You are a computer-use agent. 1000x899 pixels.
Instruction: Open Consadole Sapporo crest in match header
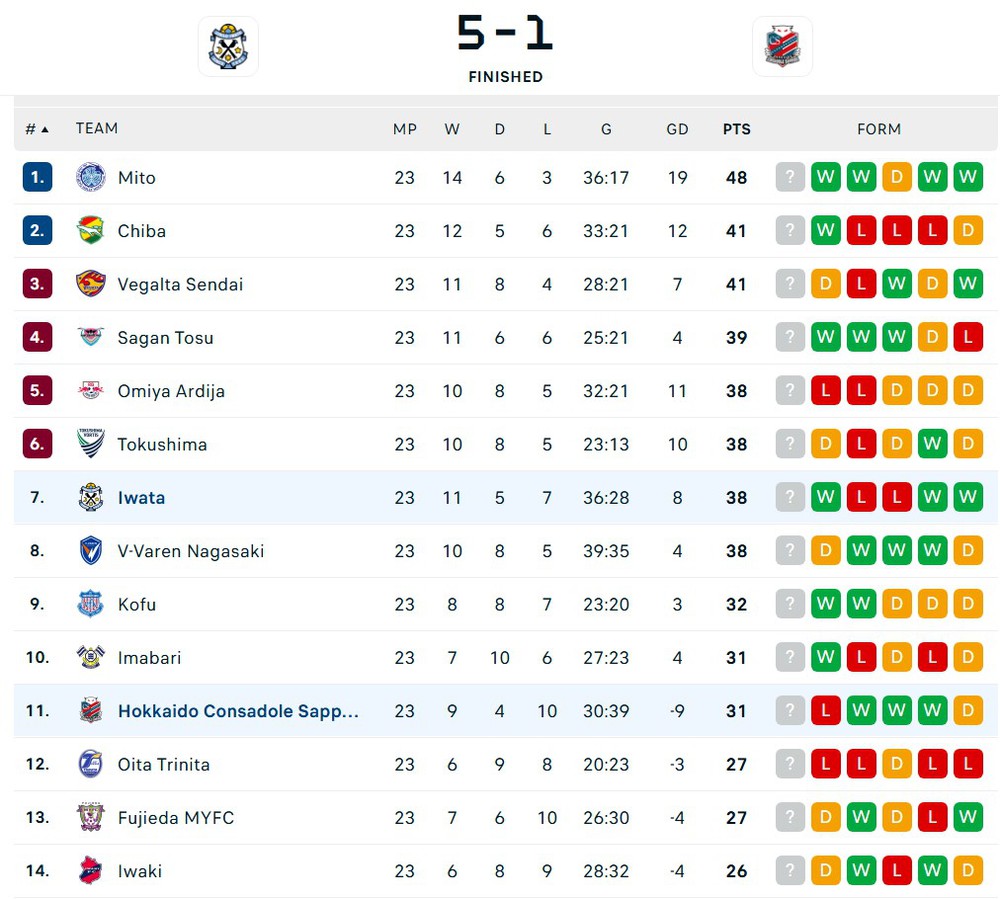[783, 47]
